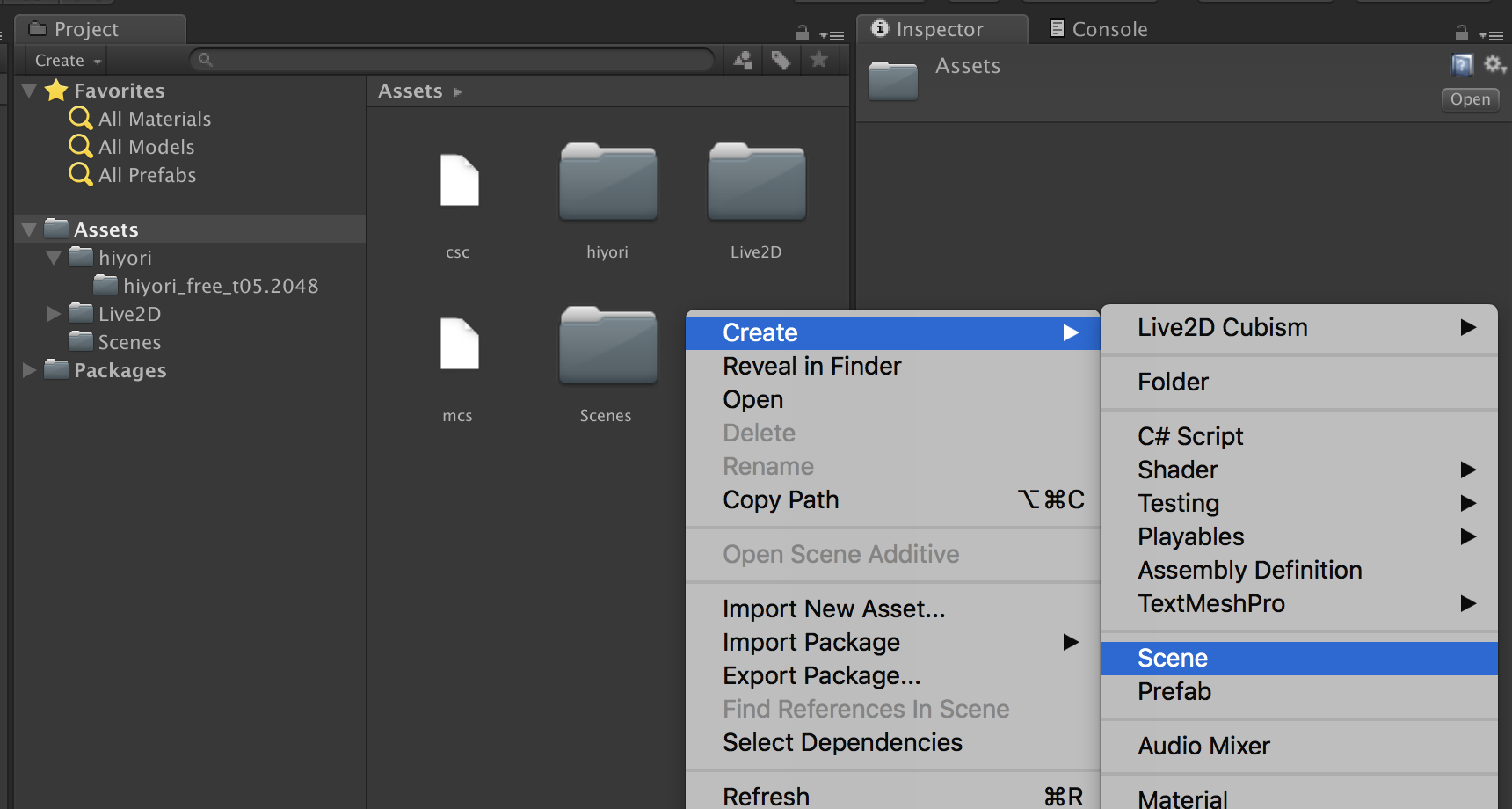Click Reveal in Finder menu entry

[811, 367]
